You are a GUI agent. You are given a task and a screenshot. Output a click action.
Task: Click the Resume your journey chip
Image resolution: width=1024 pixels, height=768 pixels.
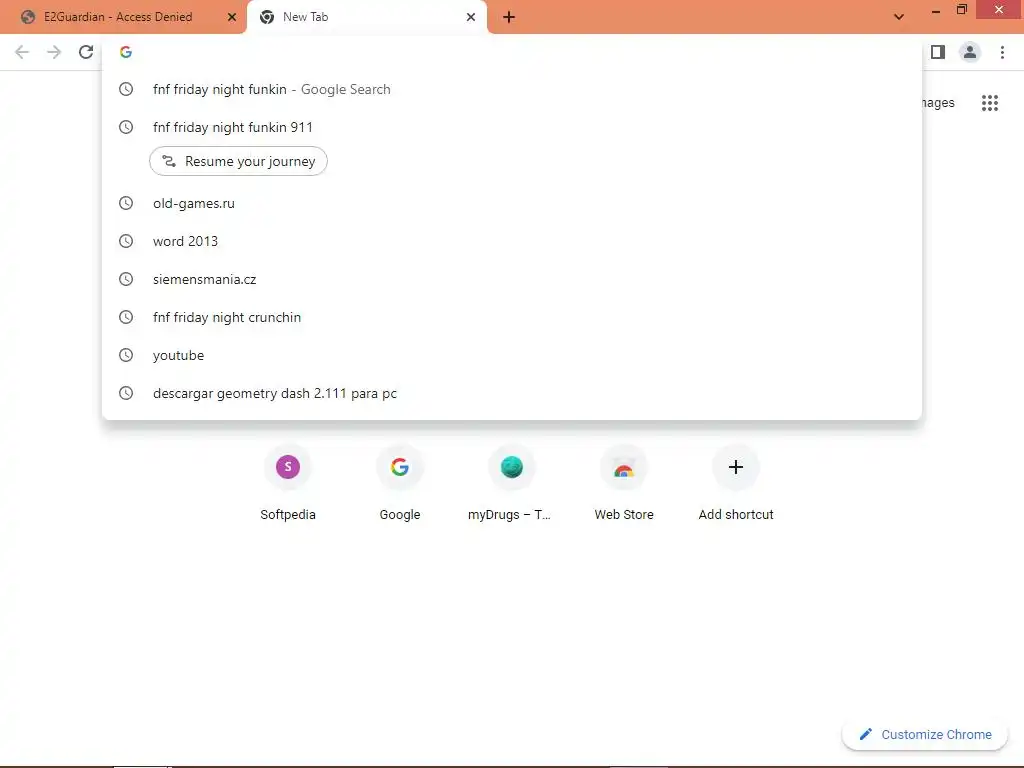click(x=238, y=161)
